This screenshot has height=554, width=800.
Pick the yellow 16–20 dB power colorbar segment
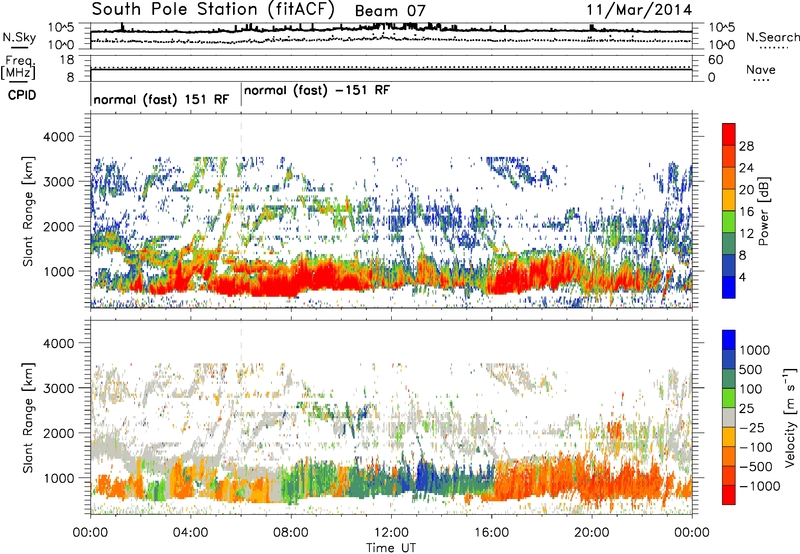coord(729,200)
